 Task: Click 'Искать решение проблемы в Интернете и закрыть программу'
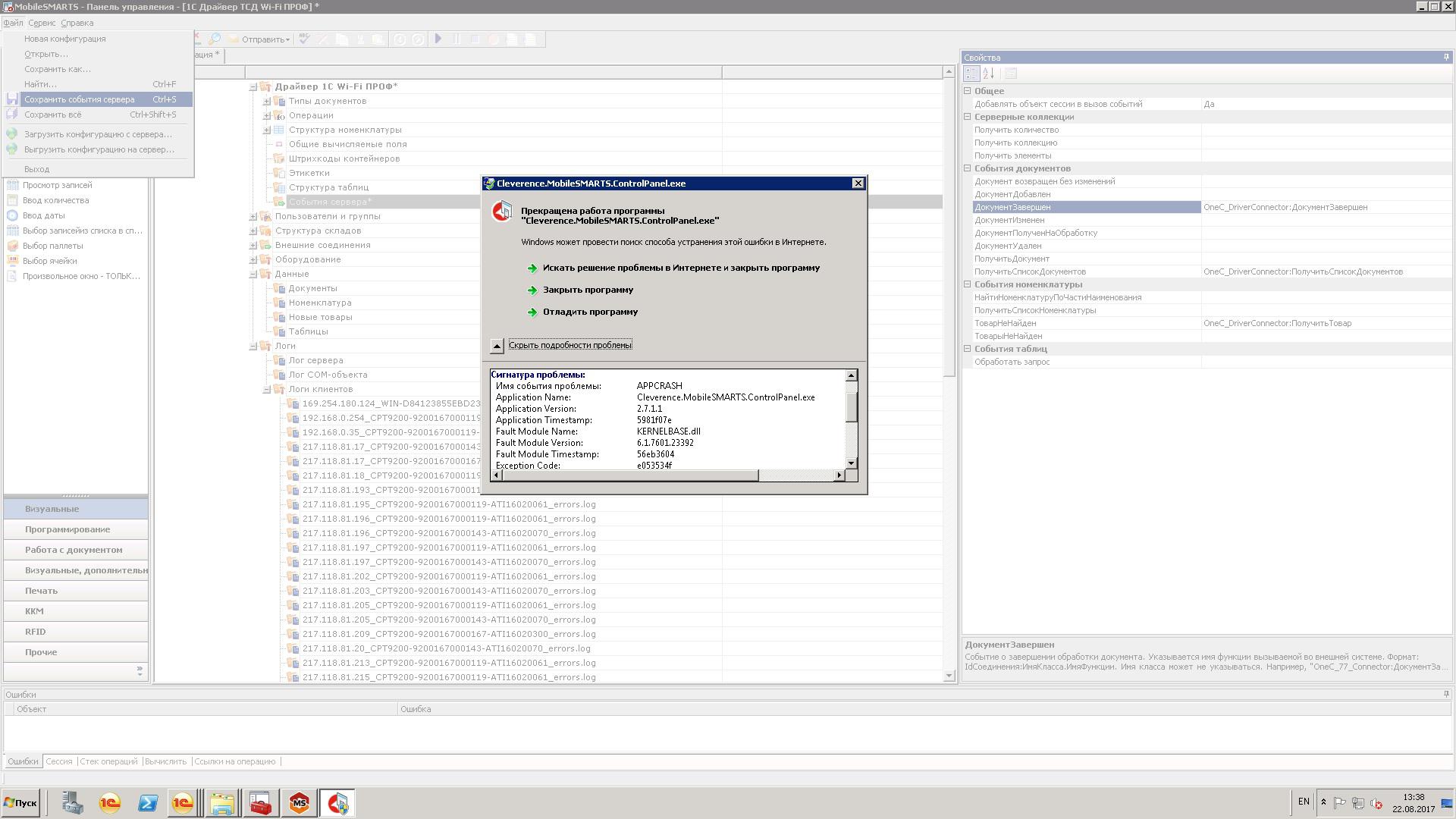[x=681, y=268]
